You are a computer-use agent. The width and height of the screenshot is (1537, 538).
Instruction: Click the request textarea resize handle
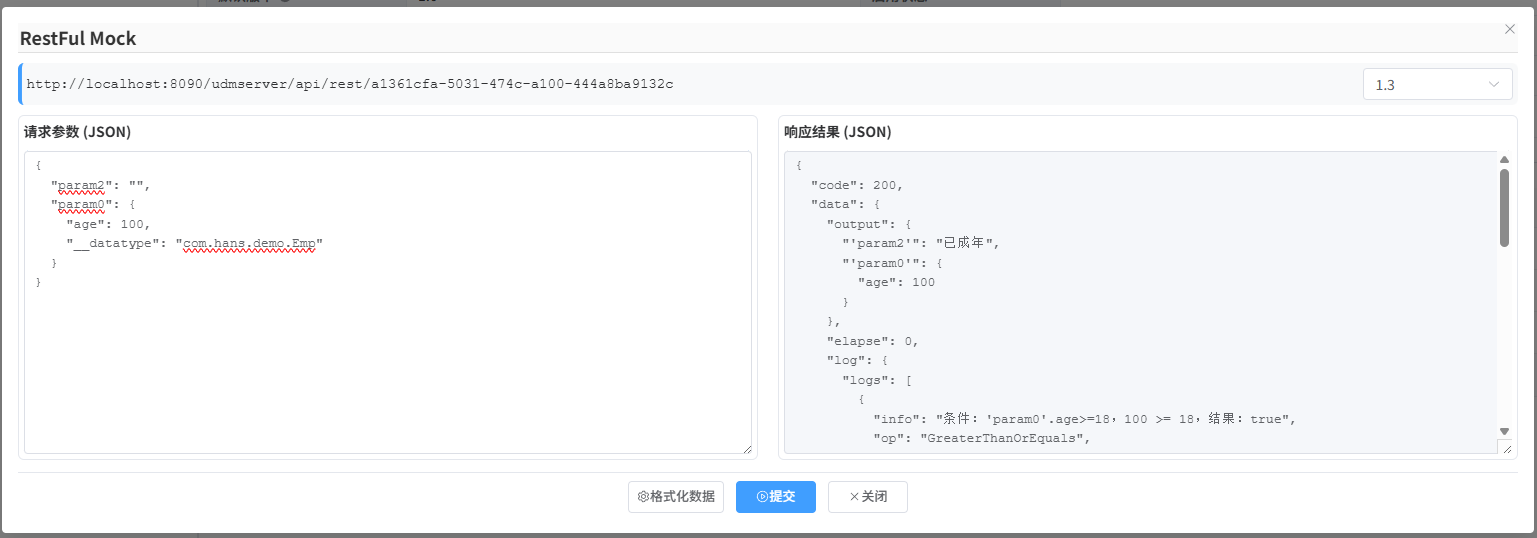click(x=746, y=449)
